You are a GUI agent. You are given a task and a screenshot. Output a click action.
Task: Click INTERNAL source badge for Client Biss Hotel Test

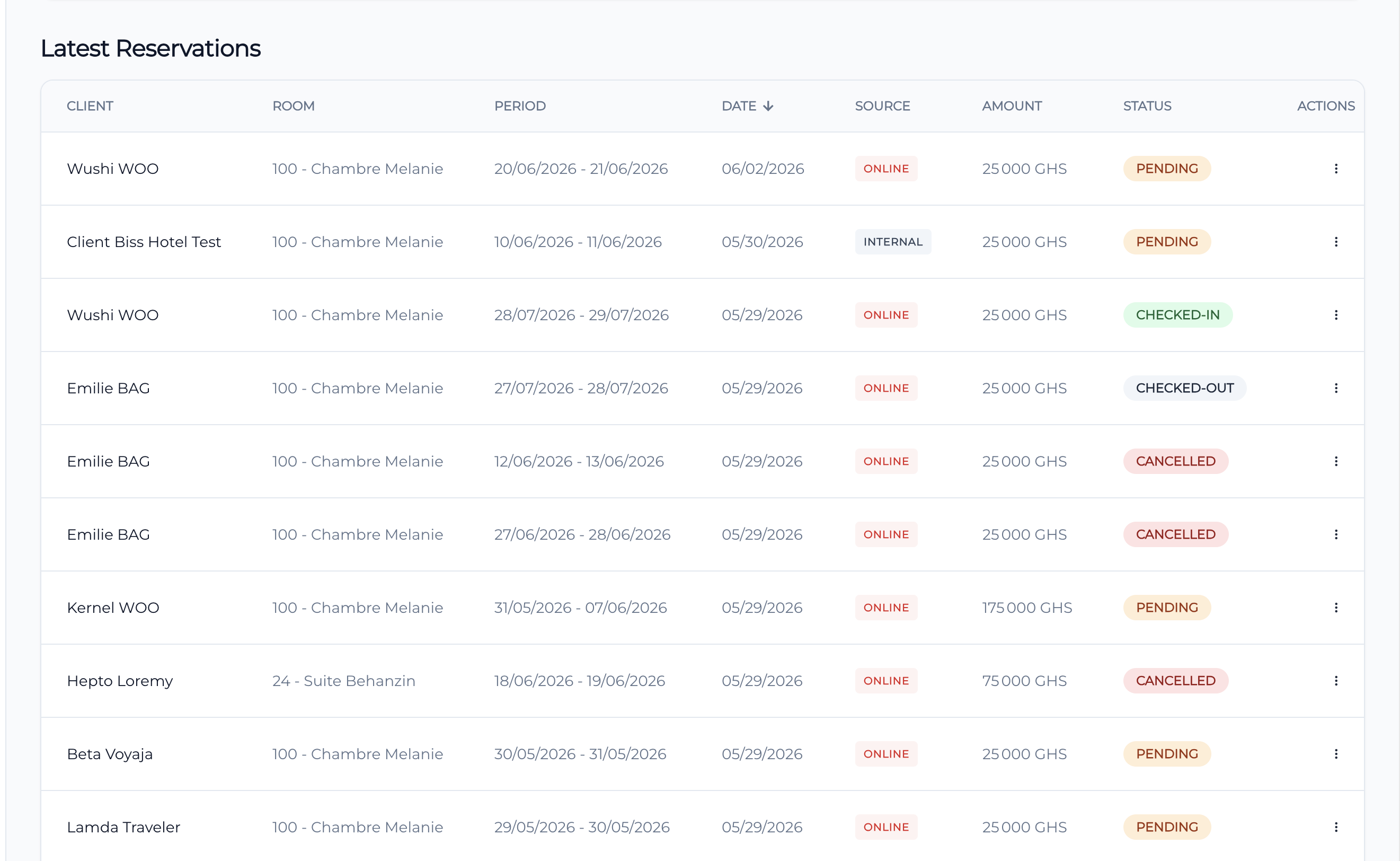pyautogui.click(x=893, y=242)
